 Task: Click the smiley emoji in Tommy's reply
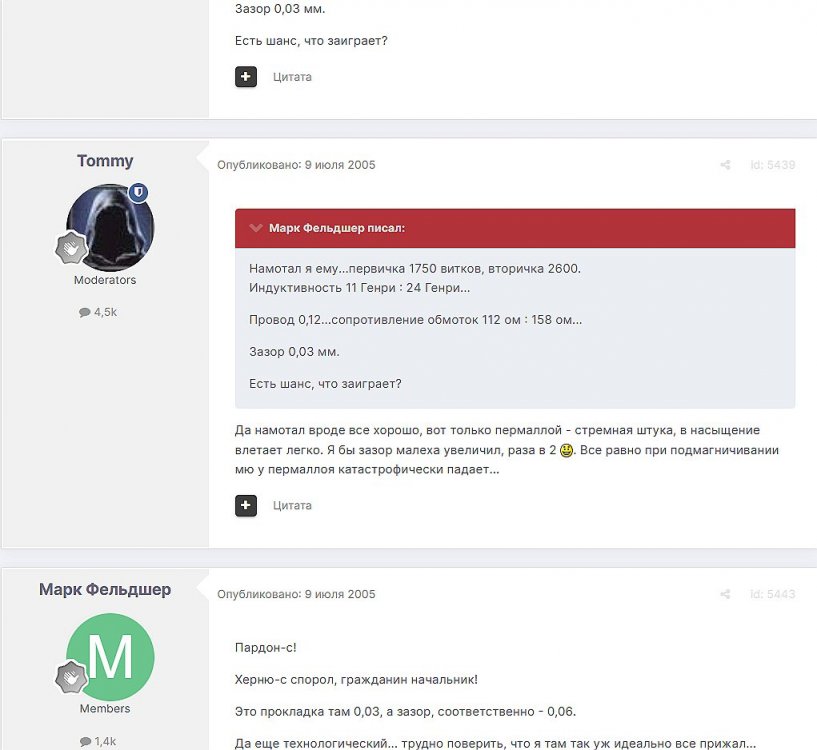566,450
